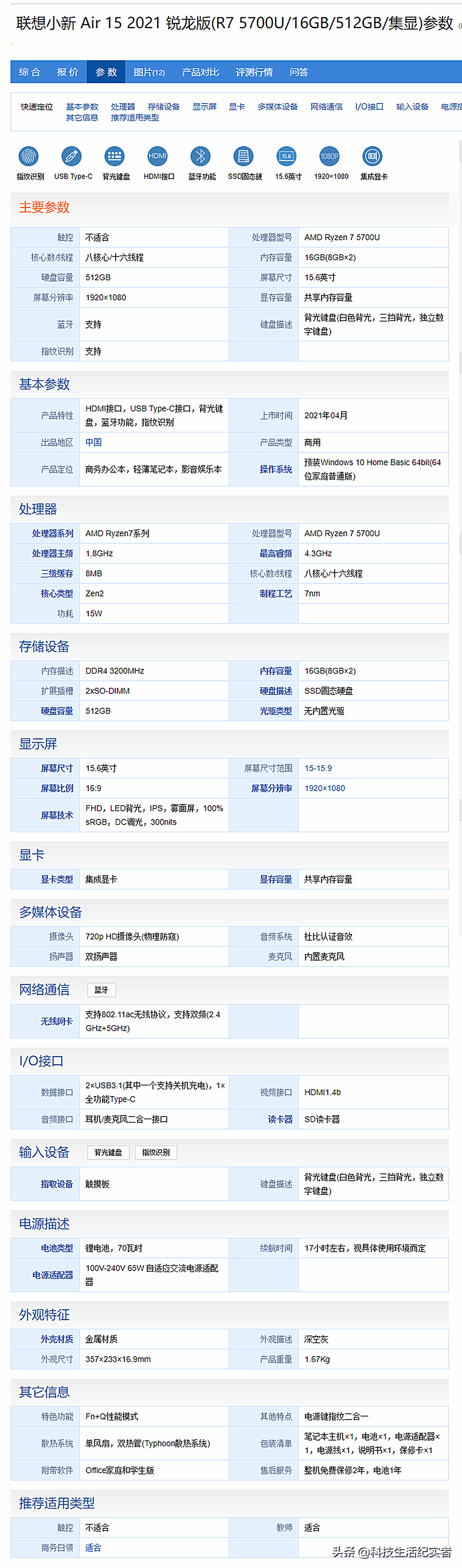462x1568 pixels.
Task: Click the 1.67Kg product weight value
Action: [x=317, y=1360]
